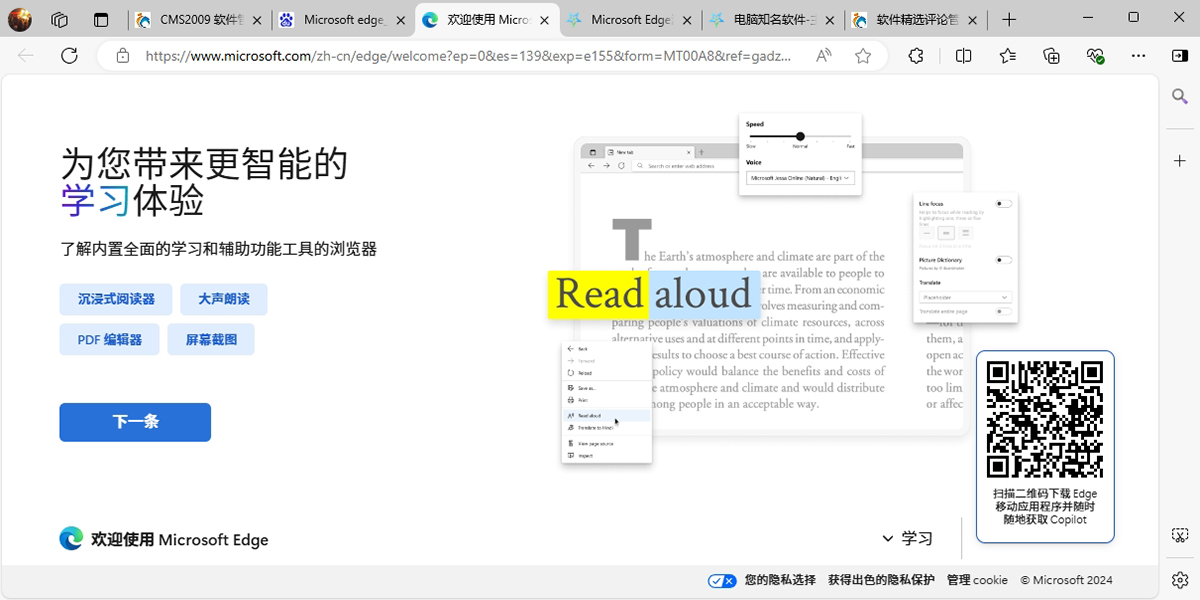Click the 屏幕截图 button
1200x600 pixels.
click(211, 339)
